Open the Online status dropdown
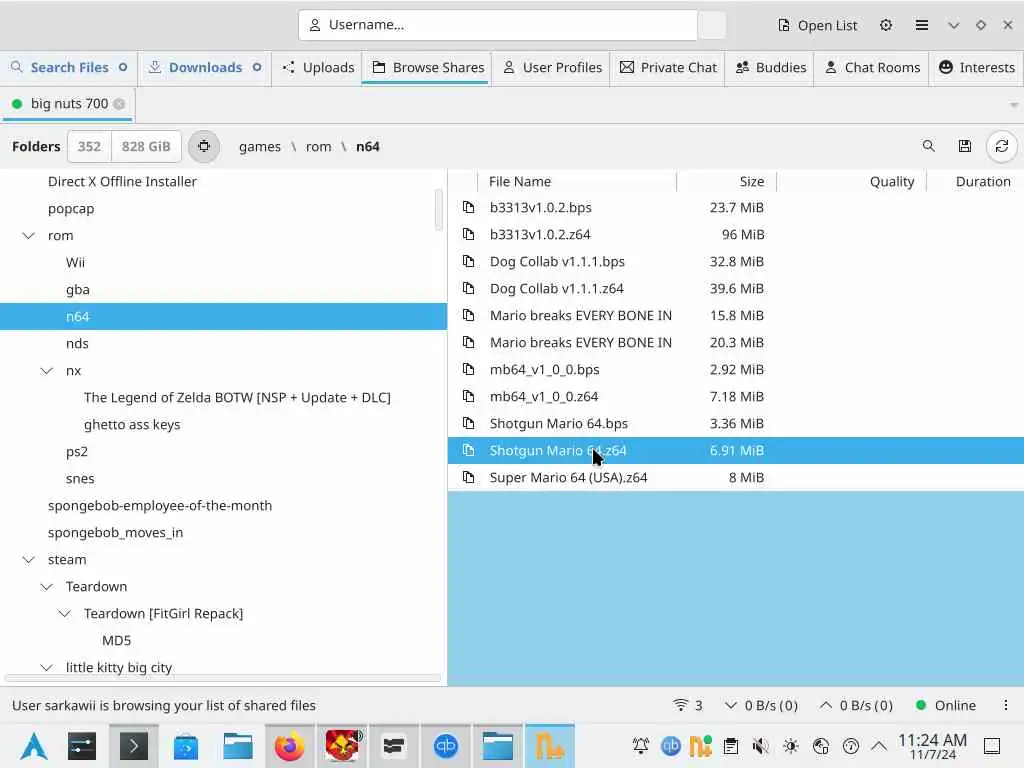Screen dimensions: 1024x768 [x=946, y=705]
